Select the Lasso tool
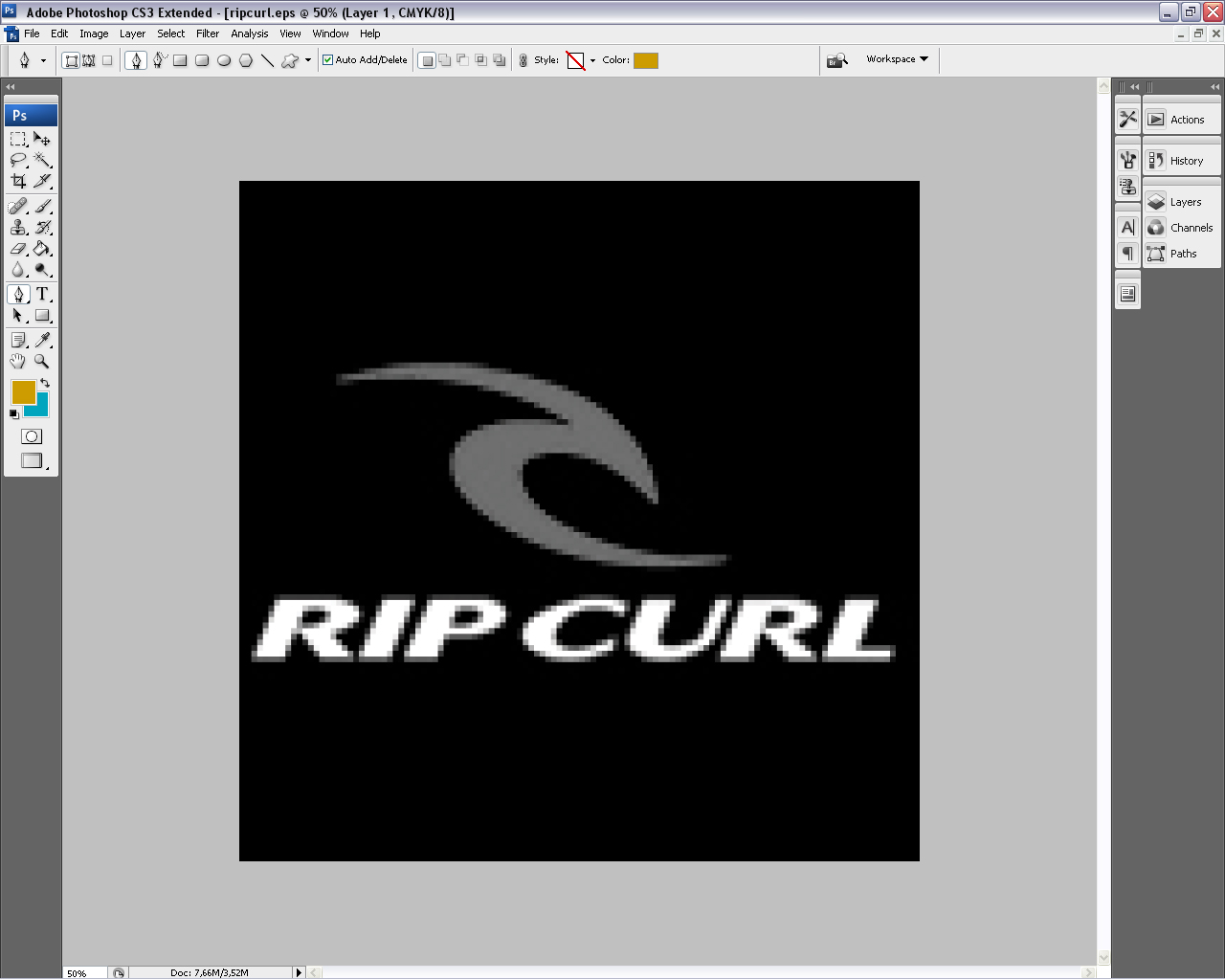Viewport: 1225px width, 980px height. point(18,160)
